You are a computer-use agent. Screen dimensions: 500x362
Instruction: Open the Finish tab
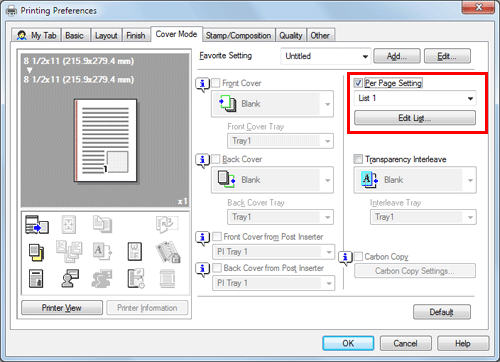136,35
